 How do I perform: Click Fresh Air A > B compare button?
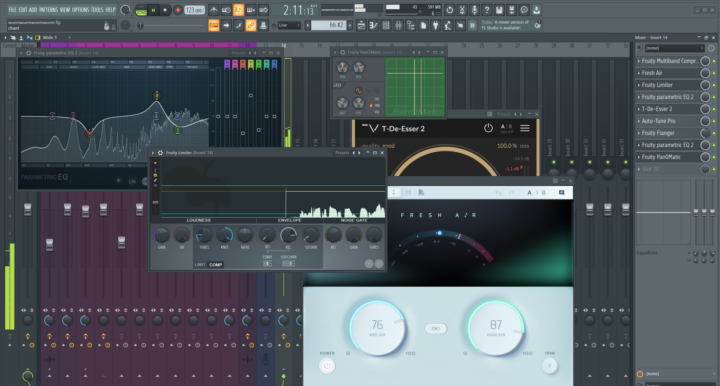tap(536, 193)
